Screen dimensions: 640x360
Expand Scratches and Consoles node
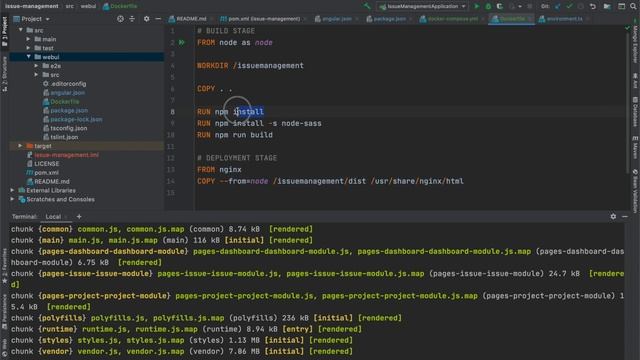[x=12, y=199]
